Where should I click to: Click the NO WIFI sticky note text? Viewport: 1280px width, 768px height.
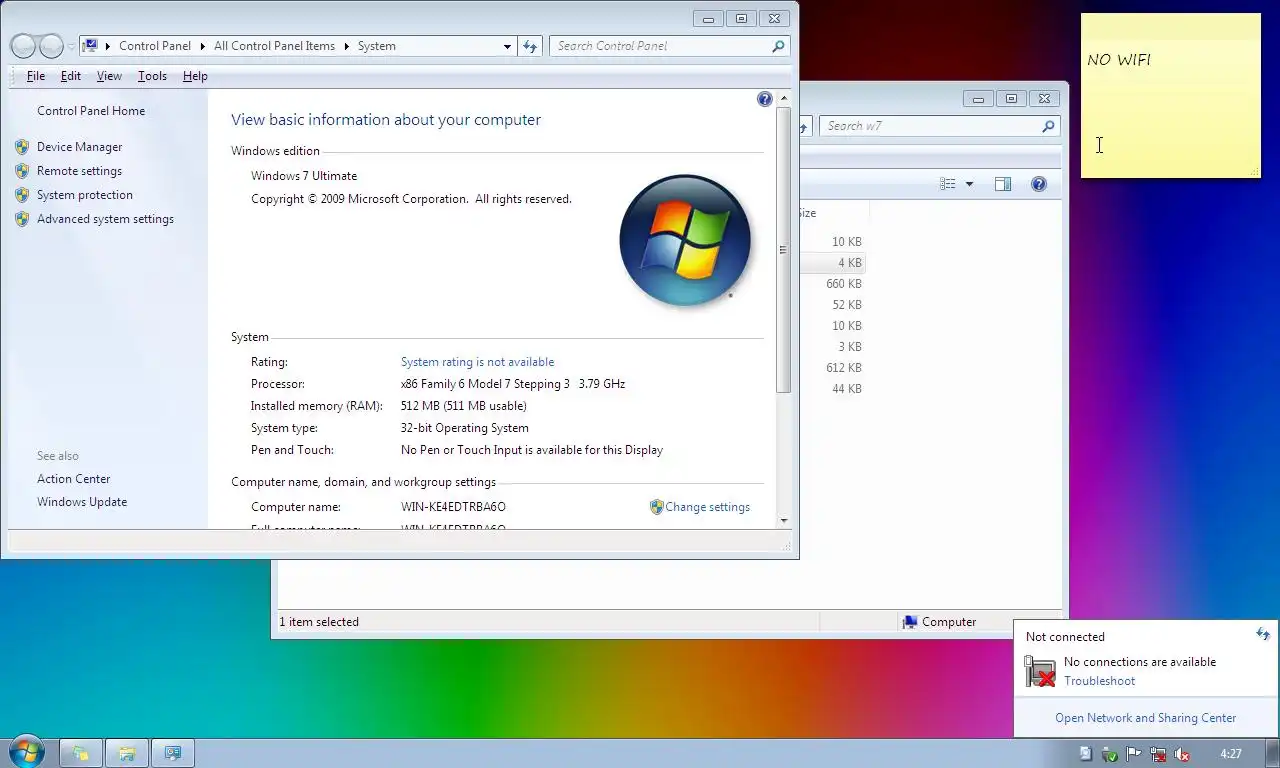(x=1119, y=60)
